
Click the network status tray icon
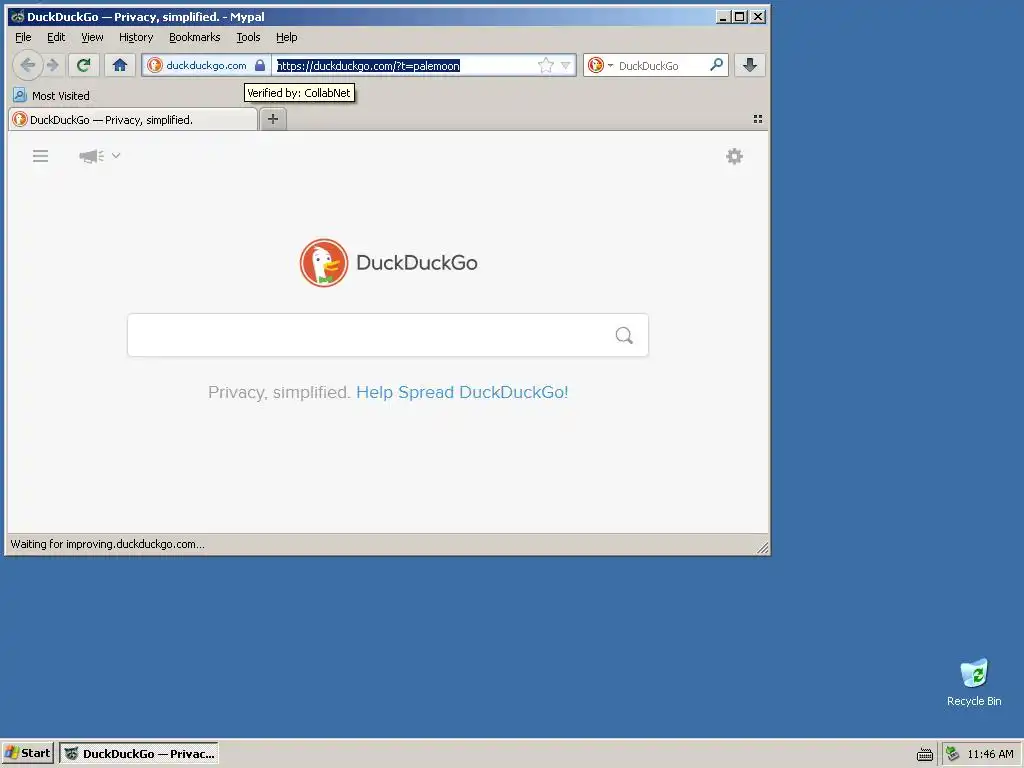pos(953,754)
